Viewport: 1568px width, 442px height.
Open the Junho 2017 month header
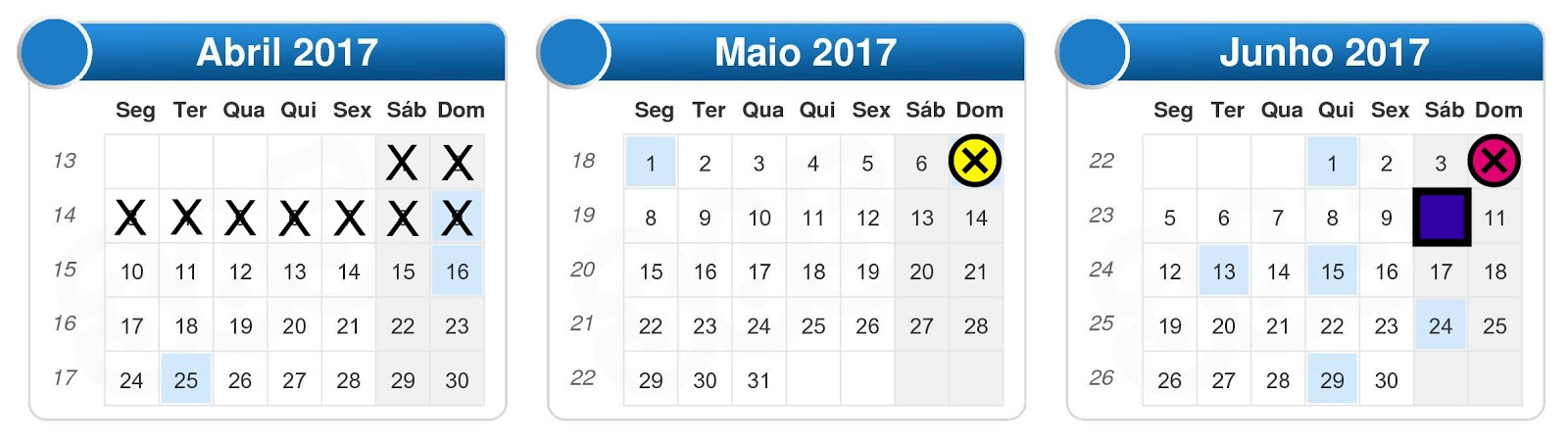(1325, 52)
